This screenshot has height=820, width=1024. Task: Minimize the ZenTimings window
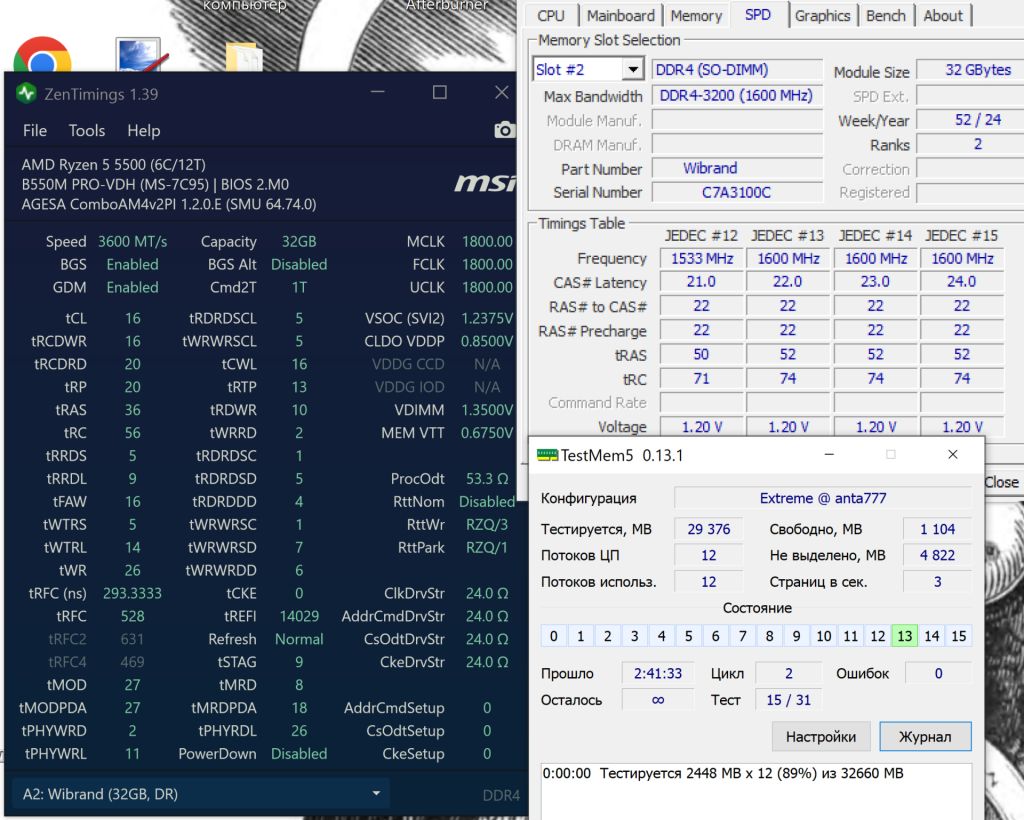point(377,93)
